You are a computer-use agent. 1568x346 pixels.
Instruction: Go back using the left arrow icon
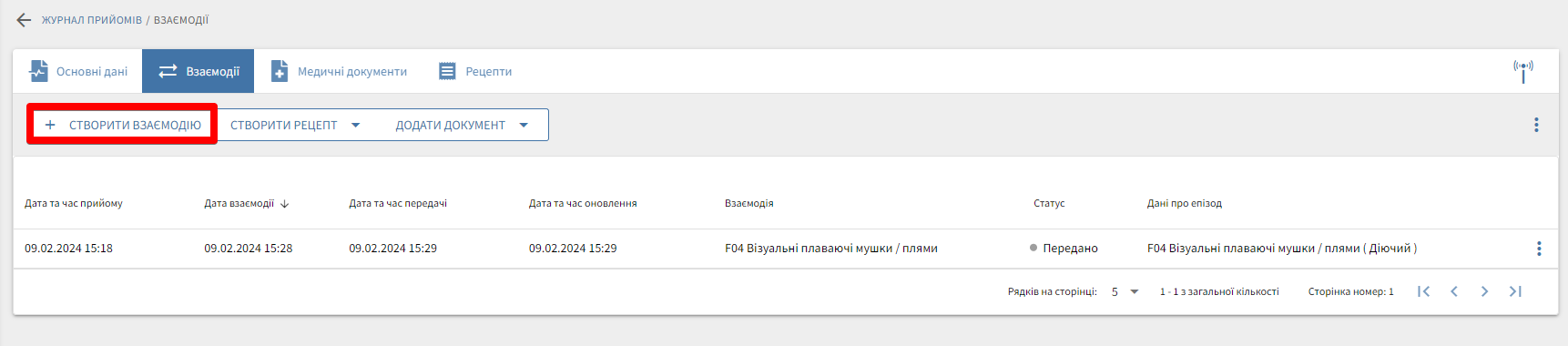pyautogui.click(x=24, y=20)
